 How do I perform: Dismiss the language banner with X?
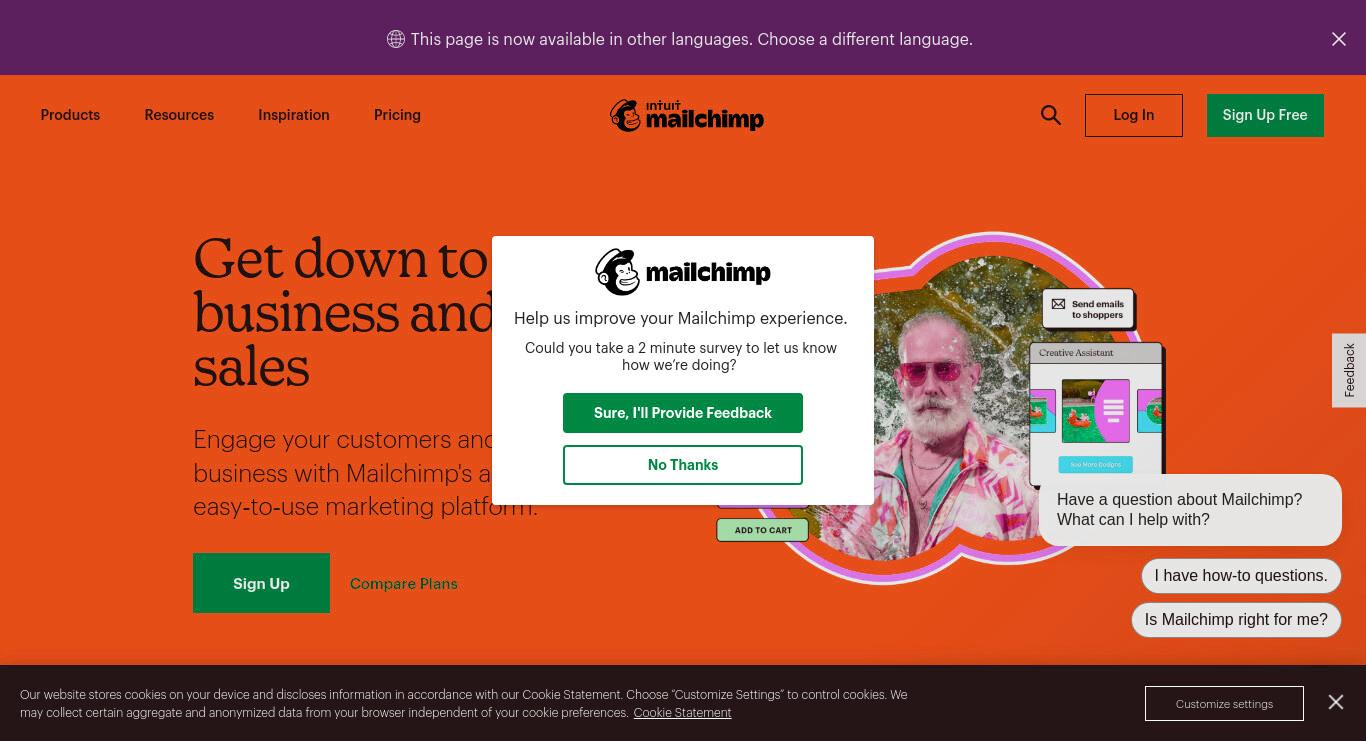(1339, 39)
